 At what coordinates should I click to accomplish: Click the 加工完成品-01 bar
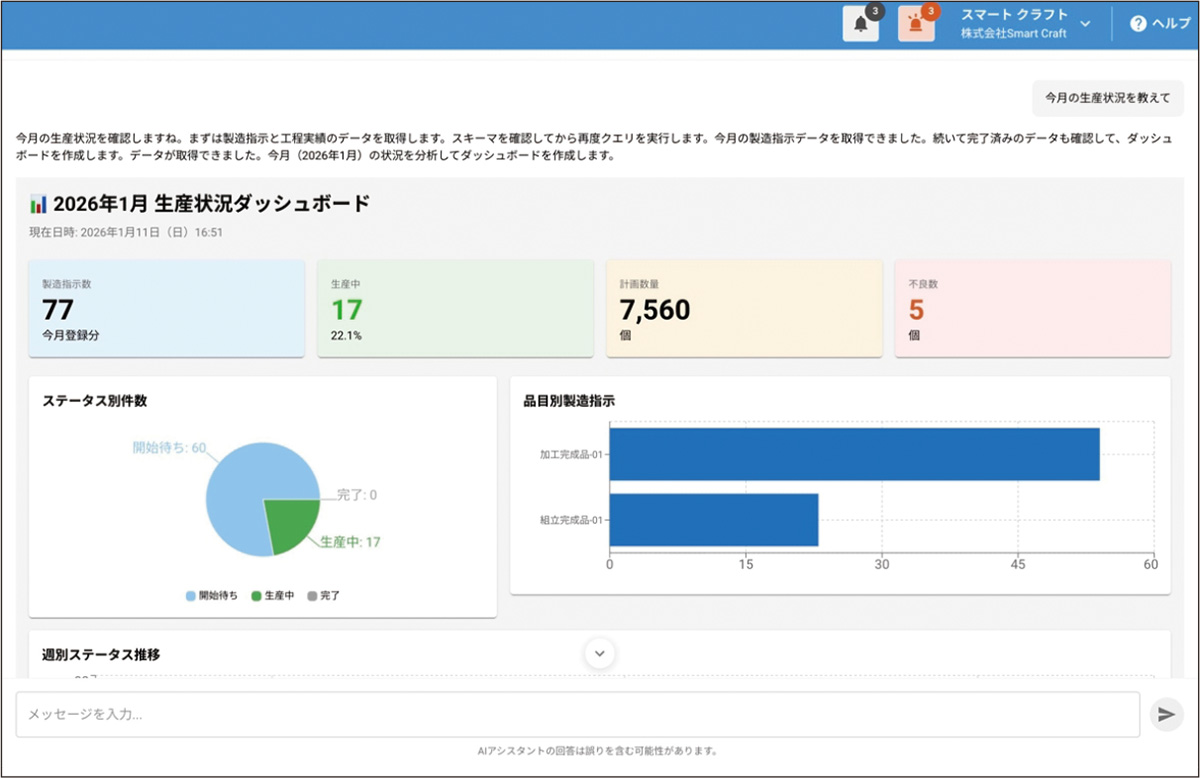pyautogui.click(x=854, y=454)
